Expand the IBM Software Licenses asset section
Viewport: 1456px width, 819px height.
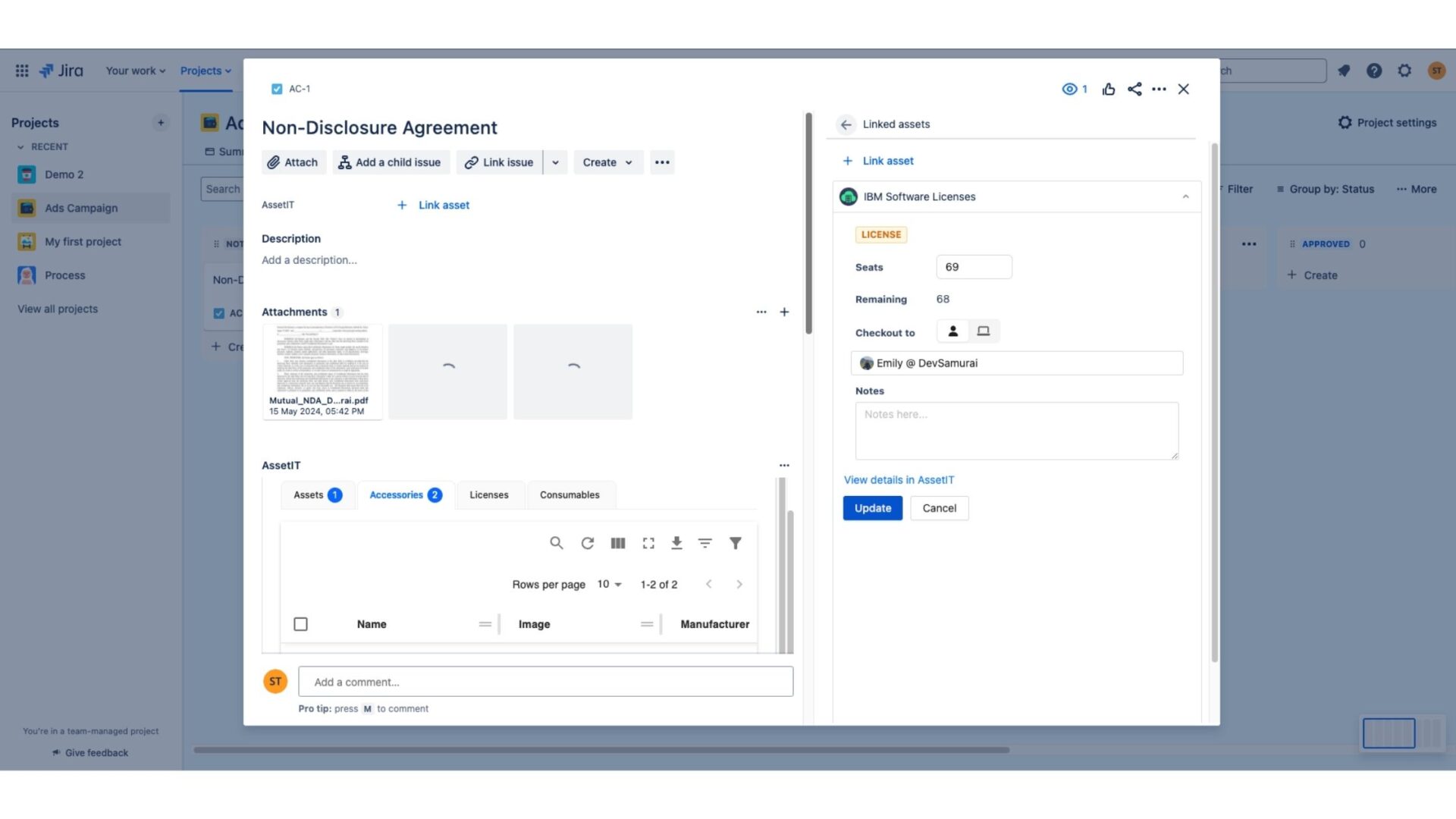[1185, 196]
